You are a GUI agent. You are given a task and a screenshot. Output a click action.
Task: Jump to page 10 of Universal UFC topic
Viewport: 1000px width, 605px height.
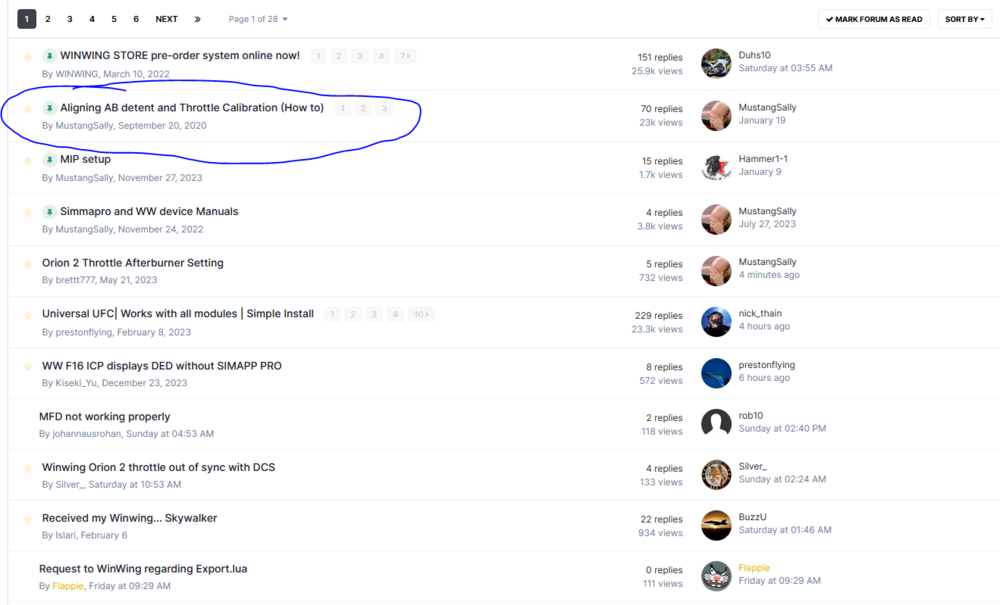pyautogui.click(x=421, y=314)
